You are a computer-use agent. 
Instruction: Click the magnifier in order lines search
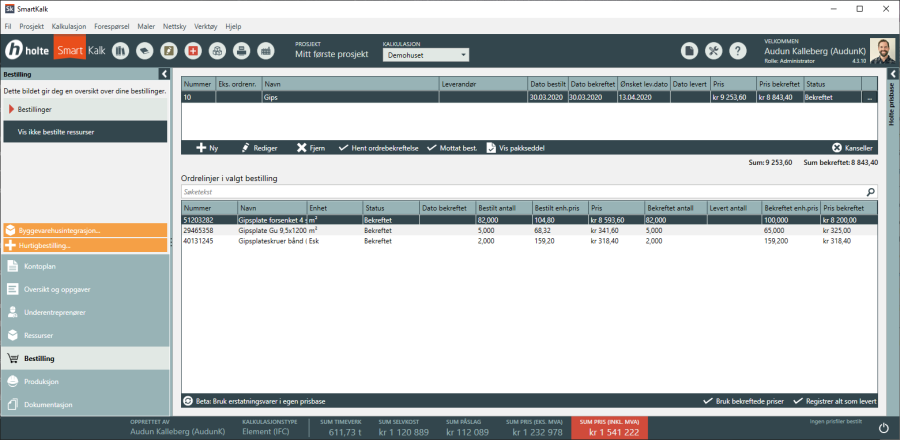coord(870,190)
